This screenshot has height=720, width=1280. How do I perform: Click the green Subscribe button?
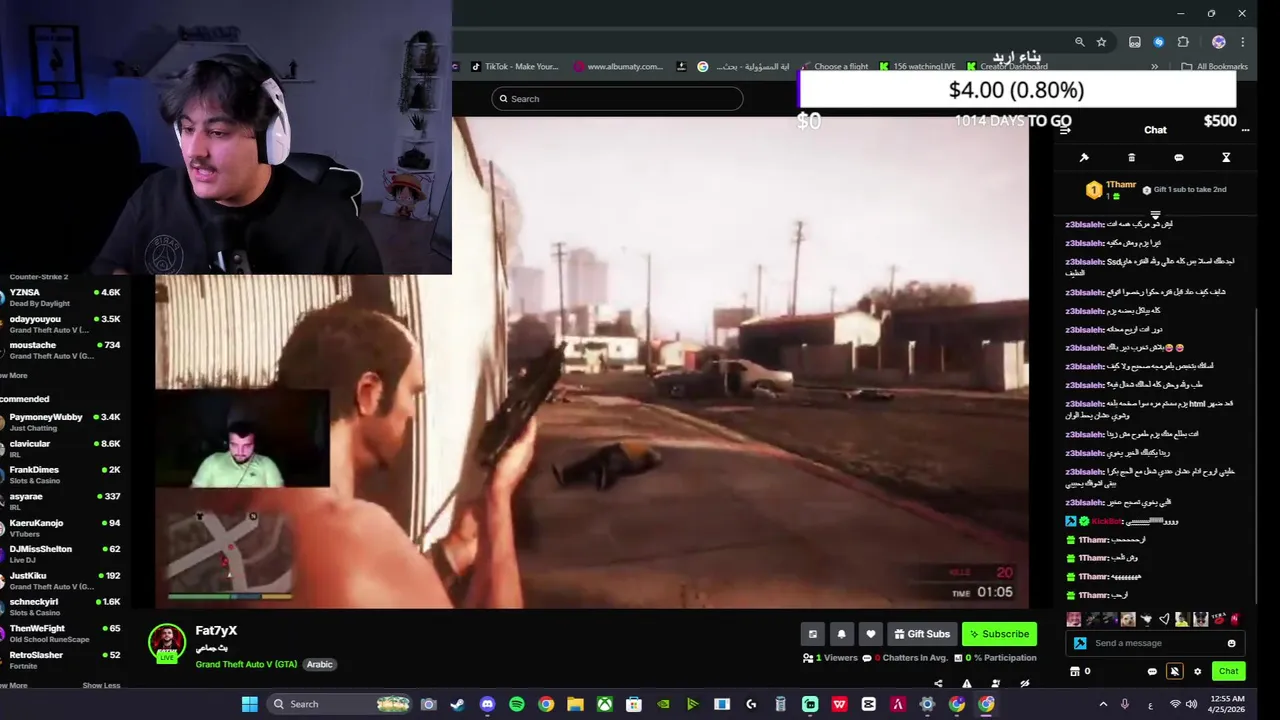(x=999, y=634)
